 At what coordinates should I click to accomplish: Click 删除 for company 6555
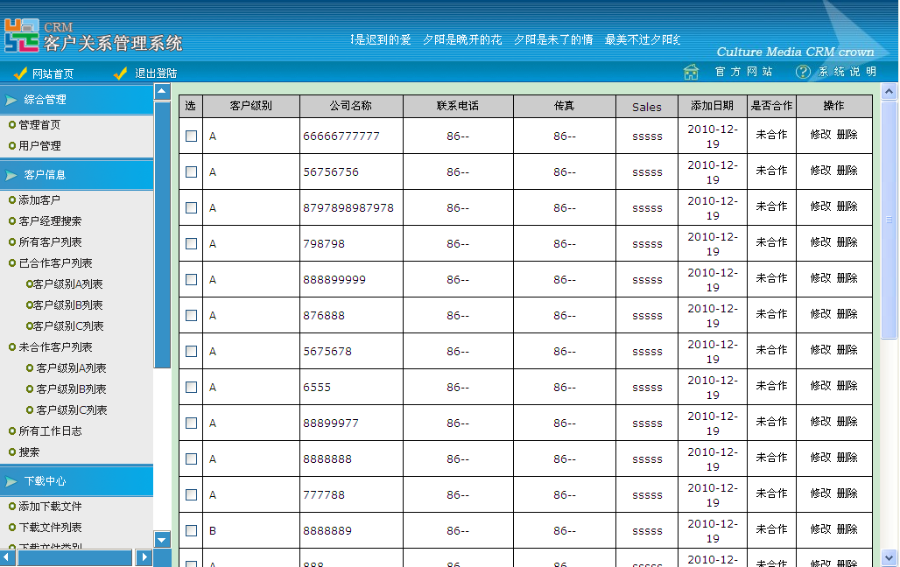847,386
